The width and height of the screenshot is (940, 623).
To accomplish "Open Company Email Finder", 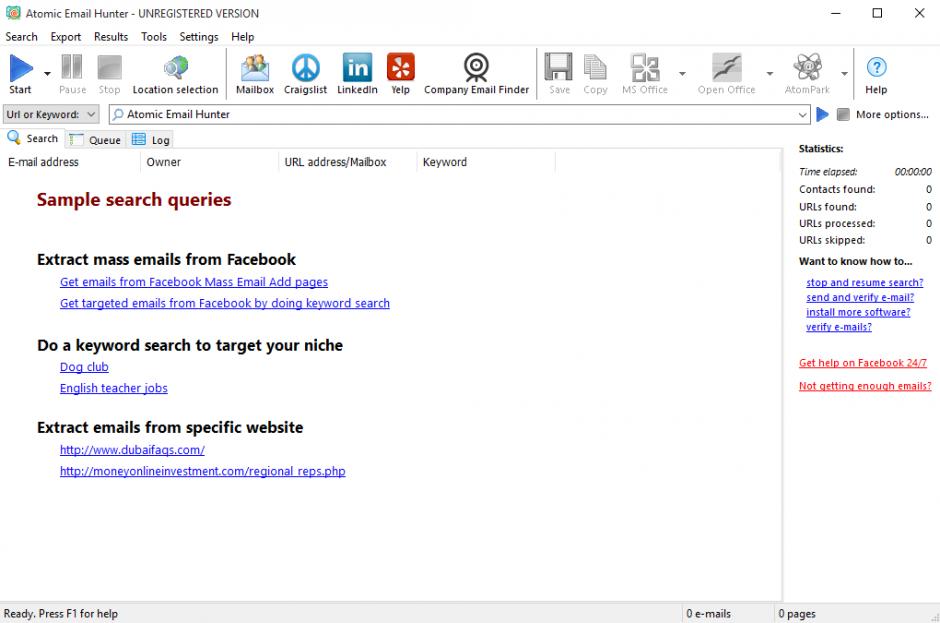I will tap(476, 74).
